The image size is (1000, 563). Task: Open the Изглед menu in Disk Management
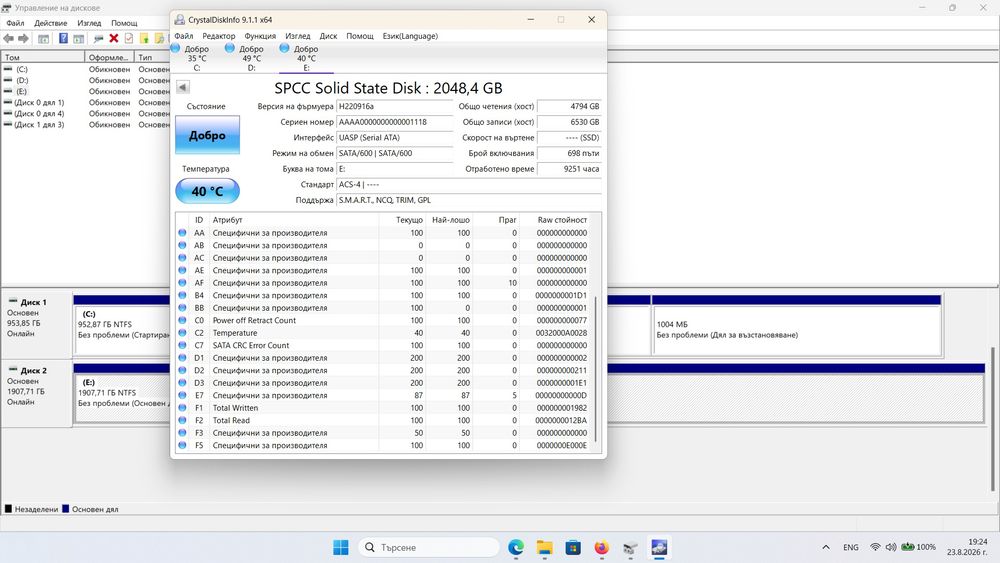coord(89,23)
